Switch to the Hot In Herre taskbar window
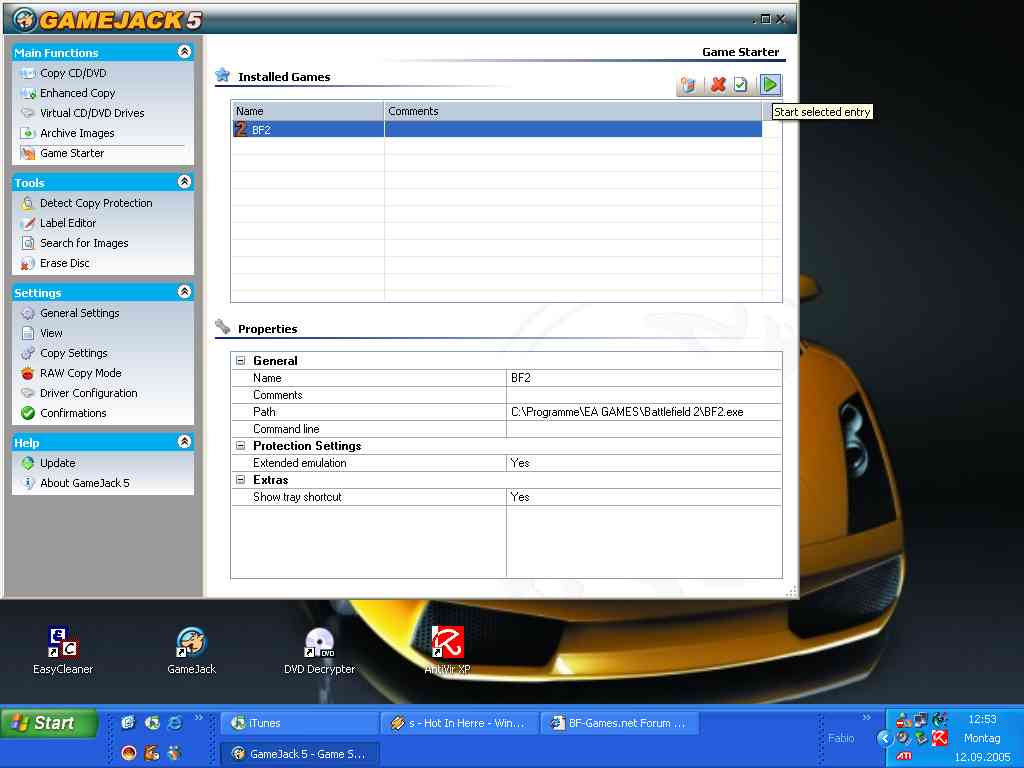This screenshot has width=1024, height=768. coord(460,723)
